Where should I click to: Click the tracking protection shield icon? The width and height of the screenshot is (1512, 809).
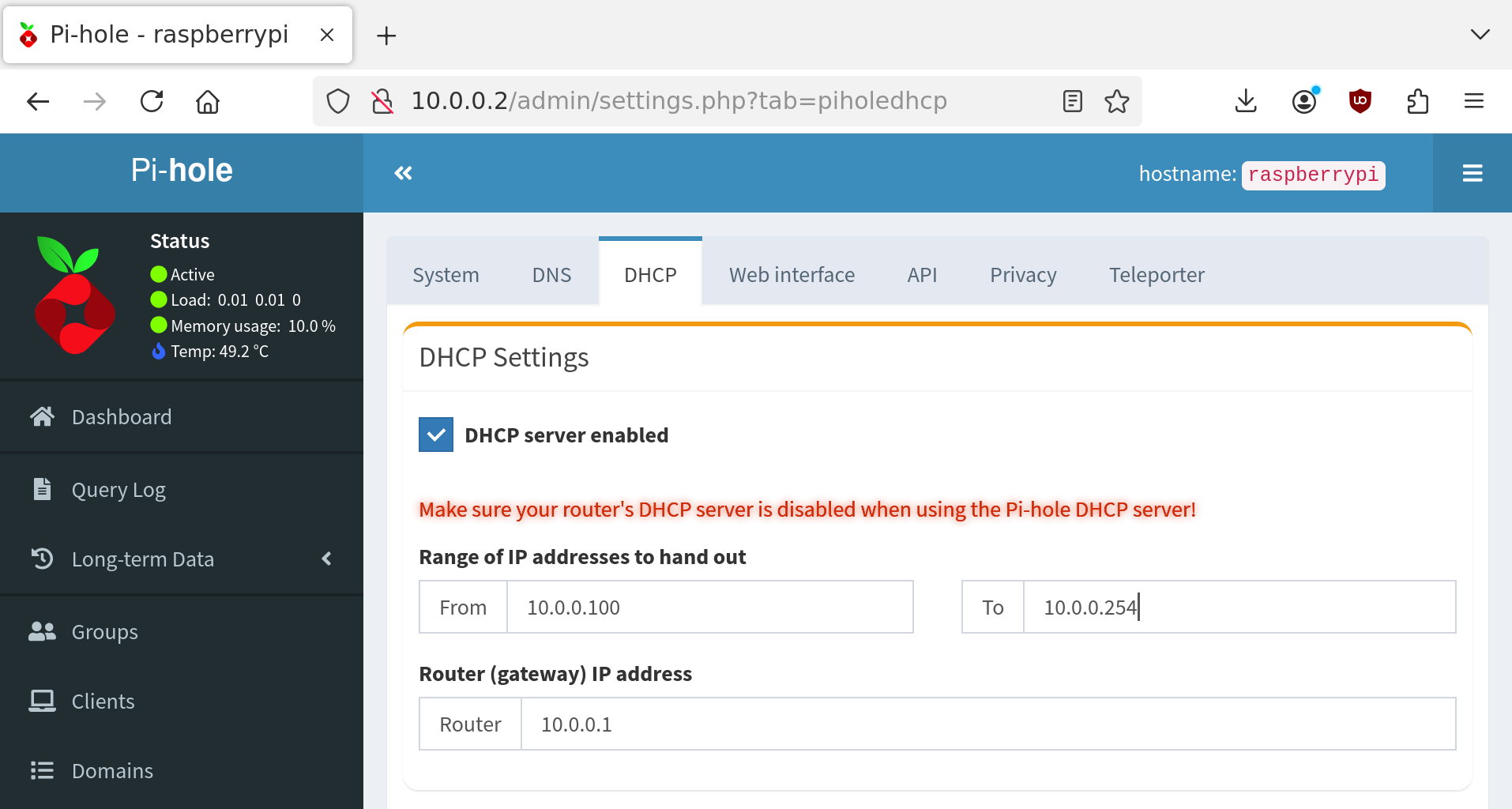coord(338,101)
